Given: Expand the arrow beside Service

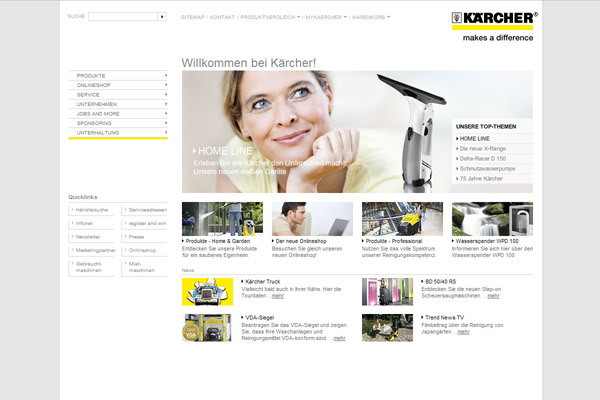Looking at the screenshot, I should tap(166, 94).
